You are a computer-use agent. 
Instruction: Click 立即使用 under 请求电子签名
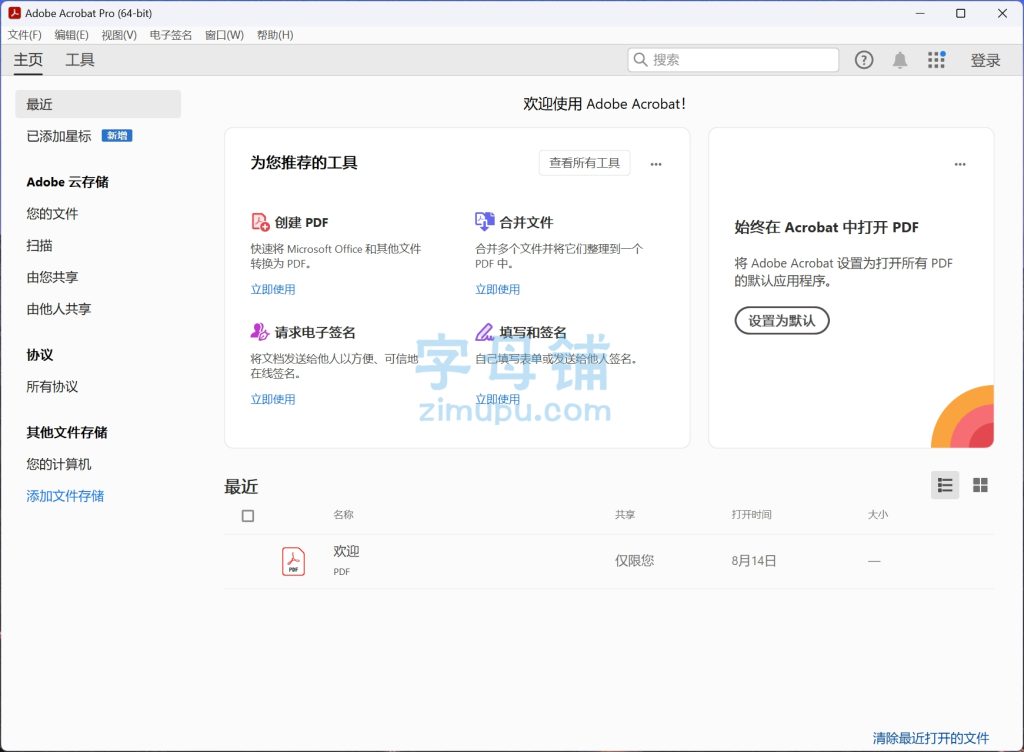tap(273, 399)
